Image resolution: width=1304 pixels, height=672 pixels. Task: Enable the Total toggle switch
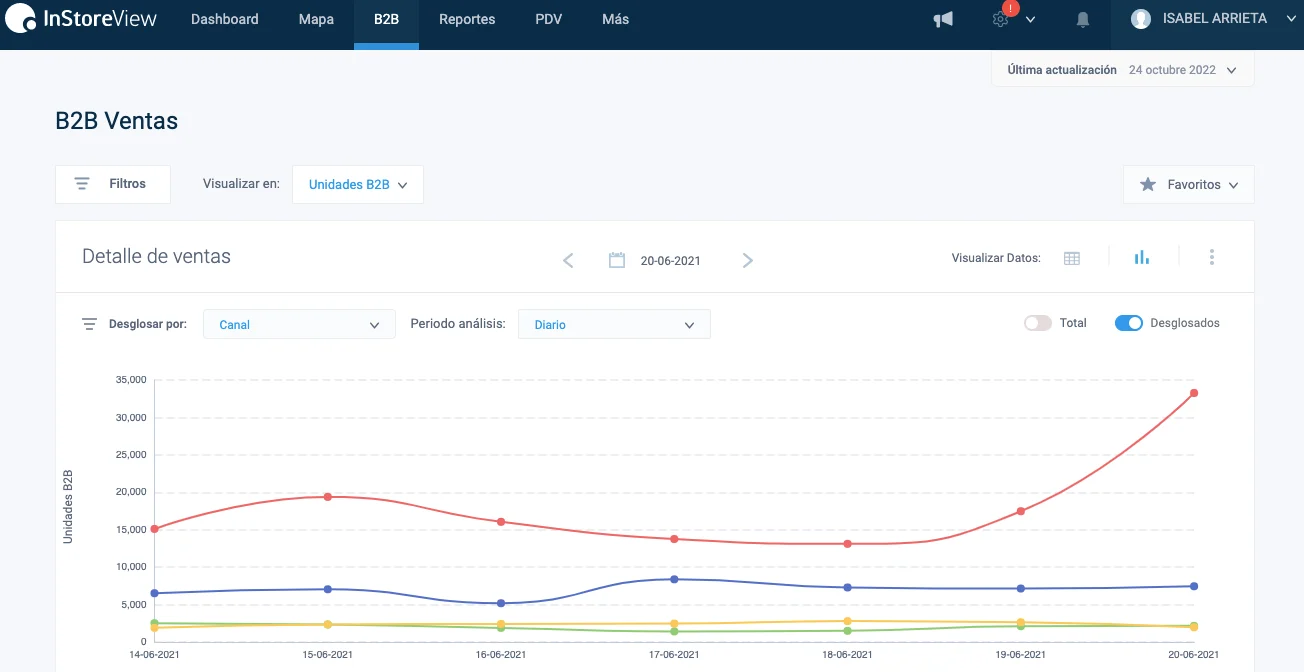pos(1038,323)
